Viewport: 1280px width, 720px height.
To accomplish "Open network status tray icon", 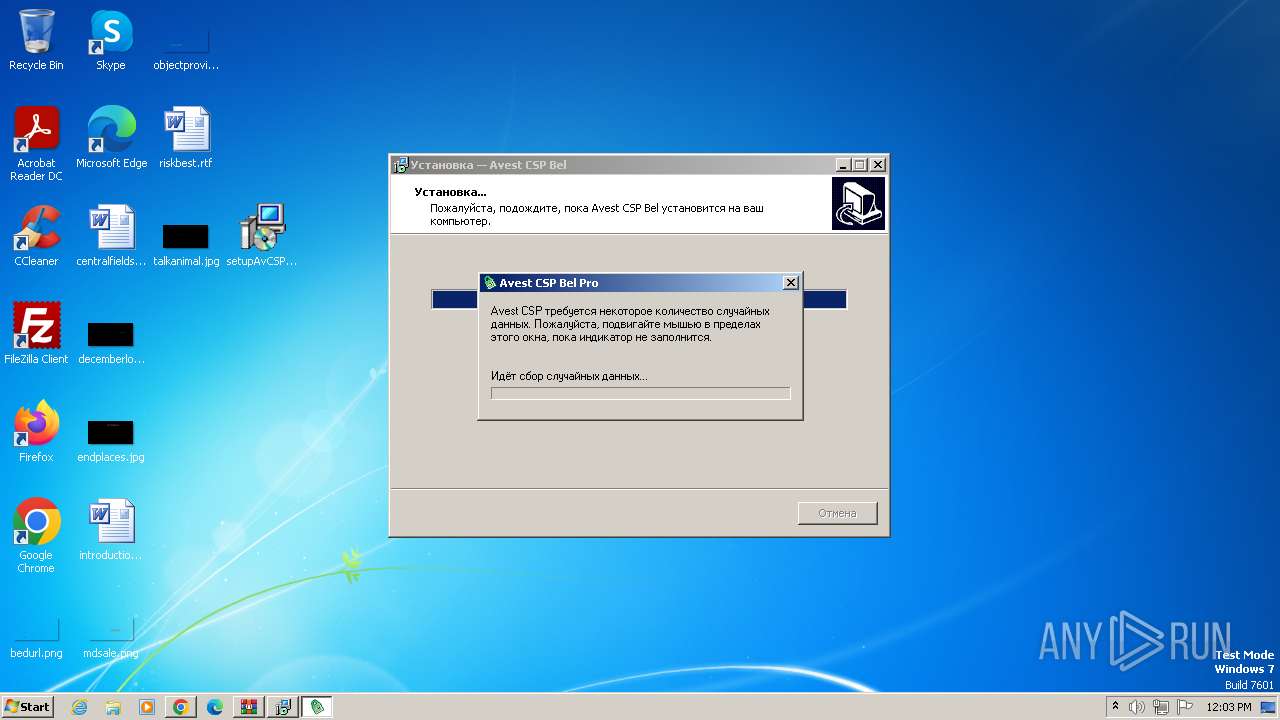I will [x=1161, y=707].
